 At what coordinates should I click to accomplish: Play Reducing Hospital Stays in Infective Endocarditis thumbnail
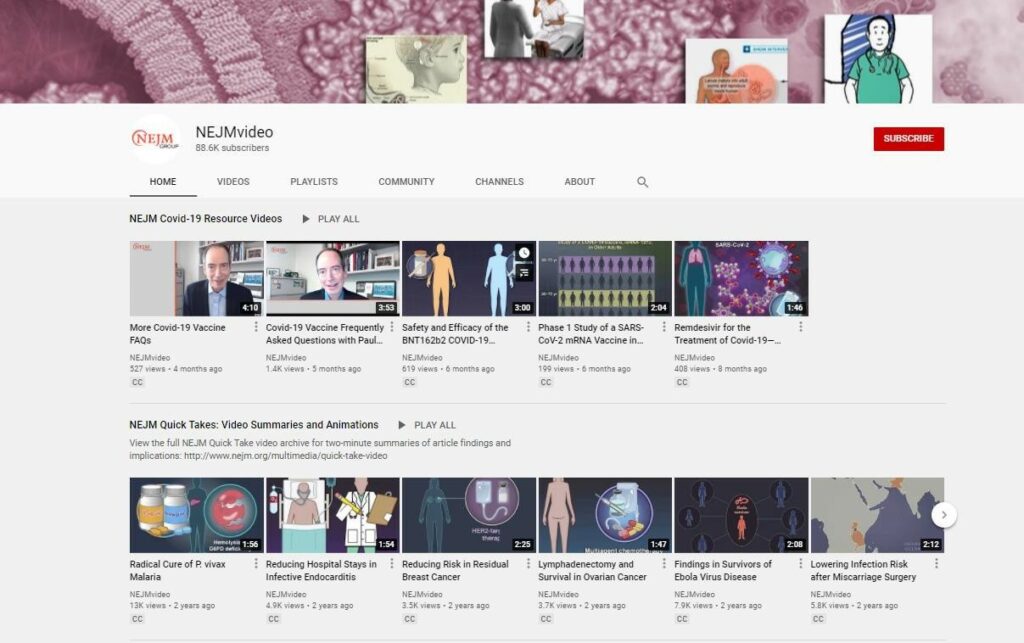(x=332, y=515)
